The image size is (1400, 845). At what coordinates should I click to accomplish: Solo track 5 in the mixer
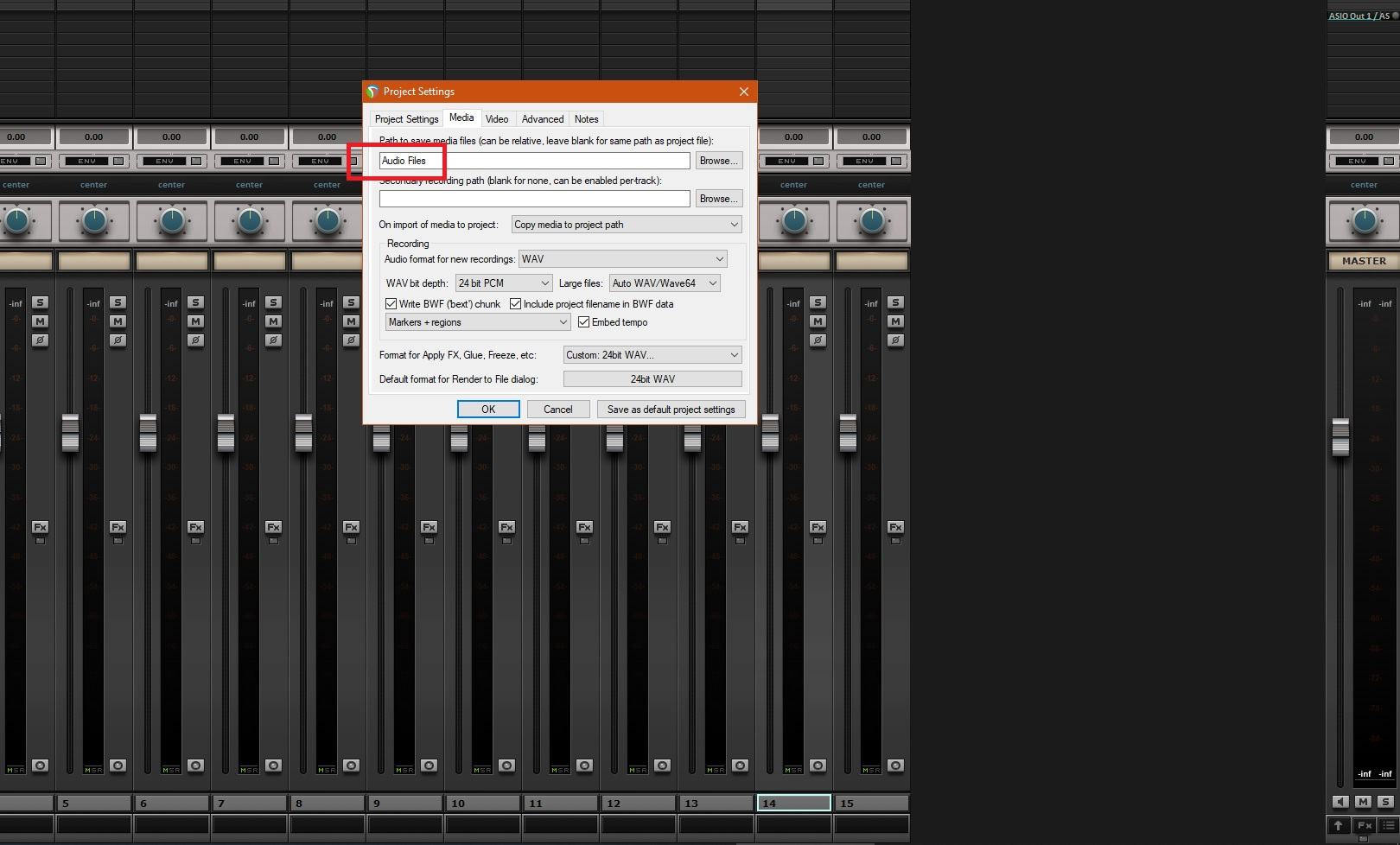[118, 302]
